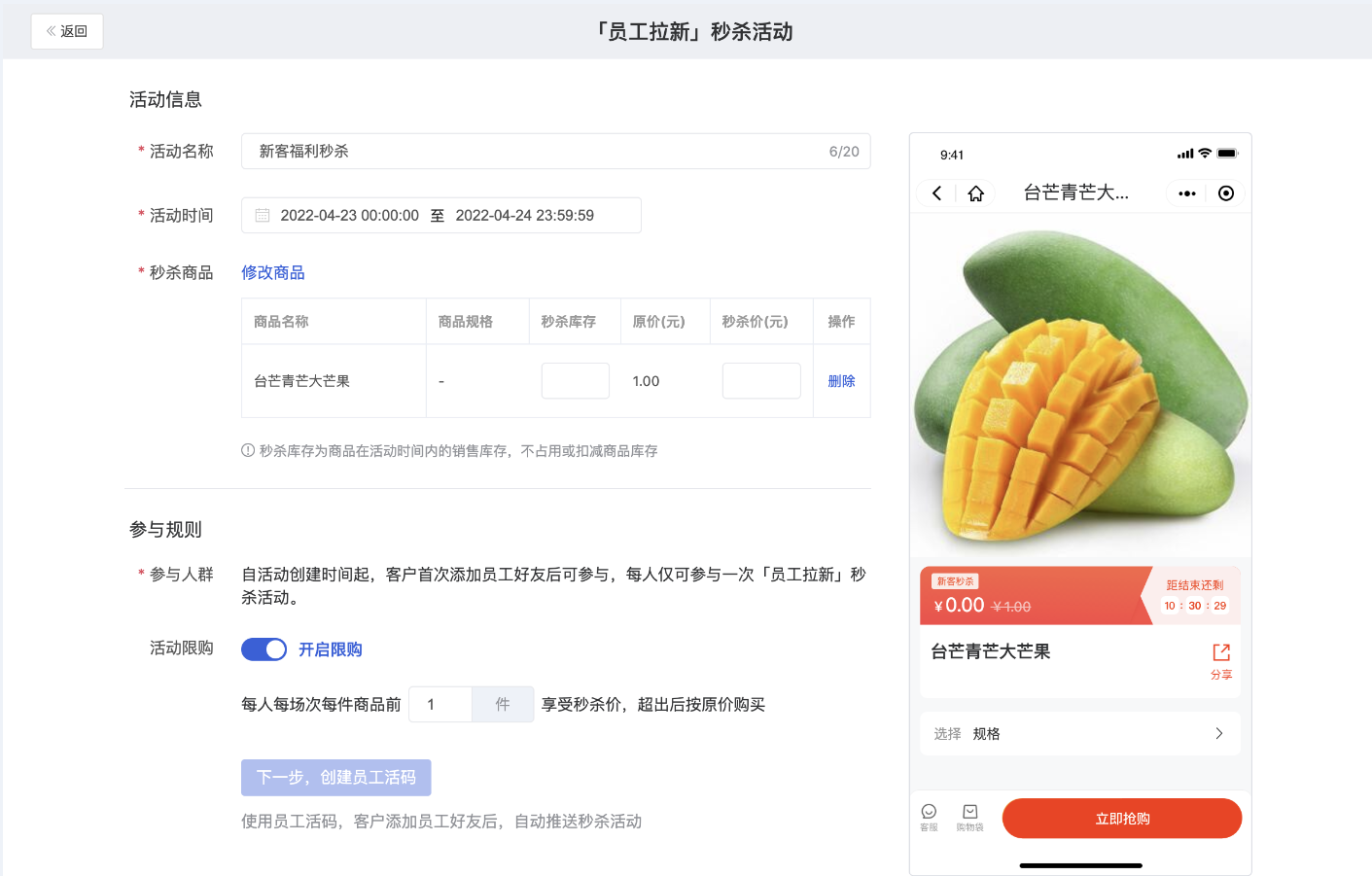
Task: Focus the 秒杀库存 input for 台芒青芒大芒果
Action: click(576, 381)
